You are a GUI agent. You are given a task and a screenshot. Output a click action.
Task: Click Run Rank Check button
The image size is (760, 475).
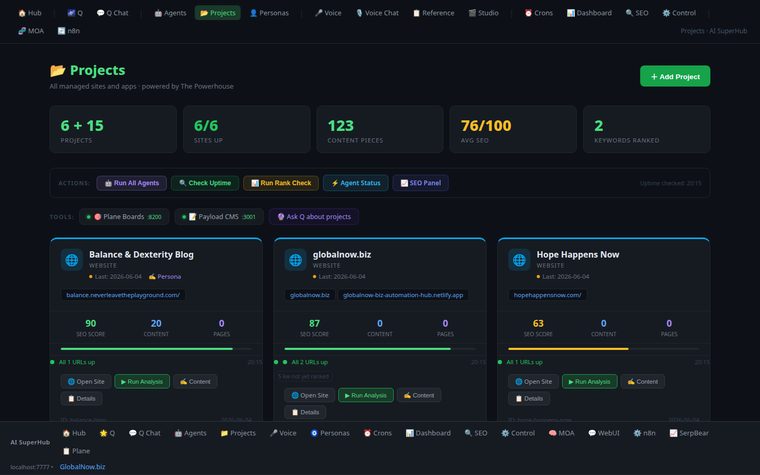(281, 183)
